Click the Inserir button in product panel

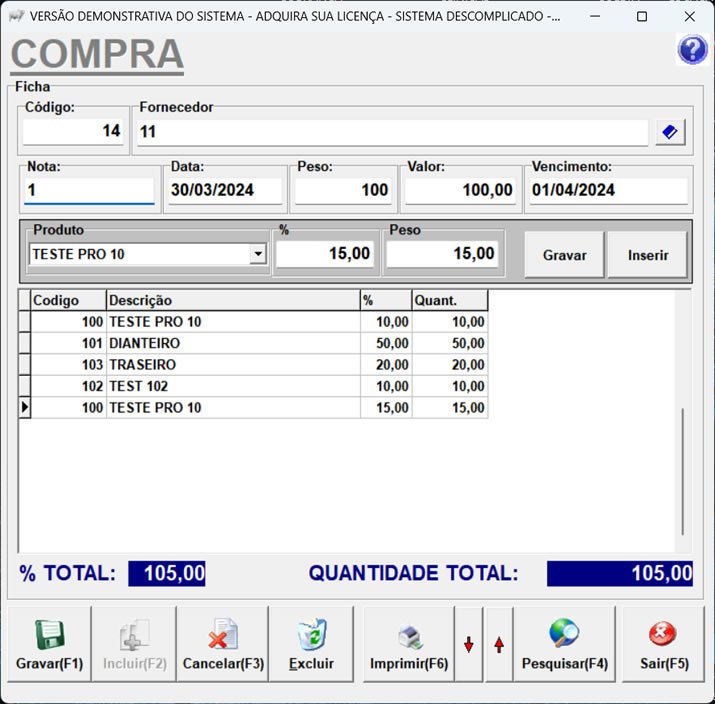point(648,255)
